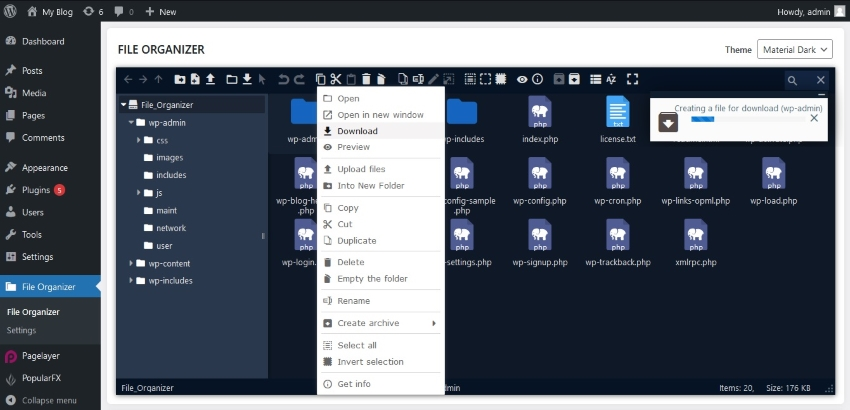Expand the wp-includes tree folder arrow
The height and width of the screenshot is (410, 850).
tap(131, 280)
